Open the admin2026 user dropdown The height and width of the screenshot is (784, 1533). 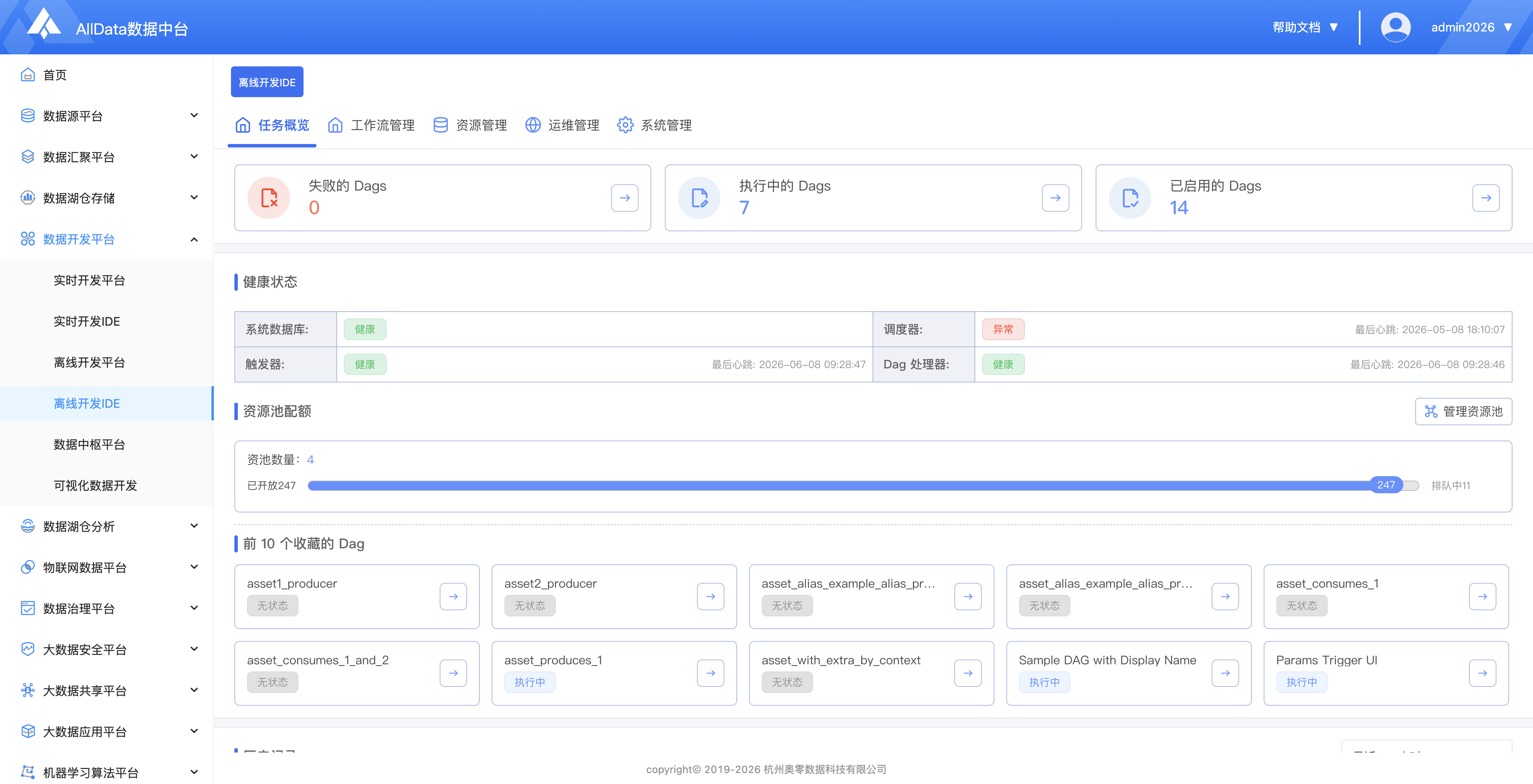pos(1472,27)
